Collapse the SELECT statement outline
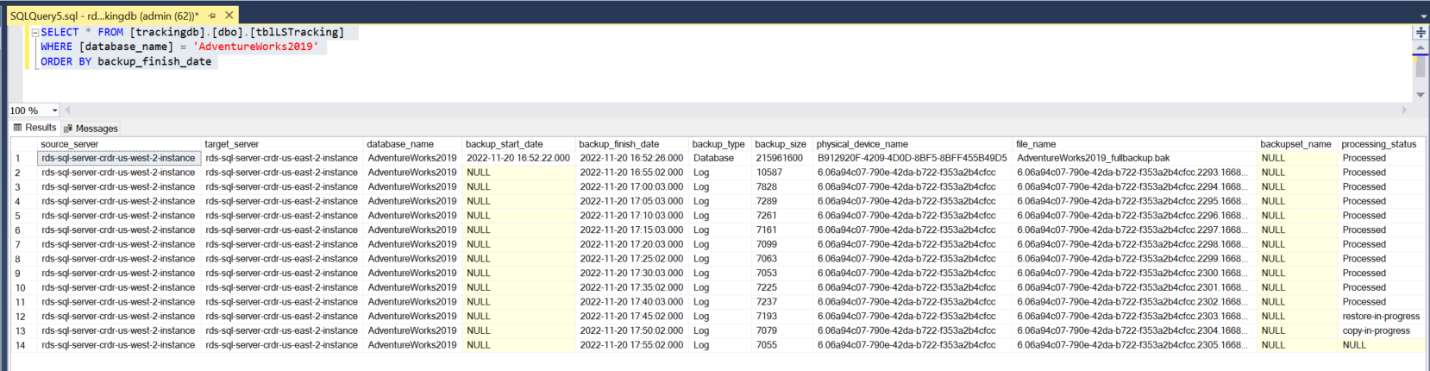The width and height of the screenshot is (1430, 371). click(x=34, y=33)
